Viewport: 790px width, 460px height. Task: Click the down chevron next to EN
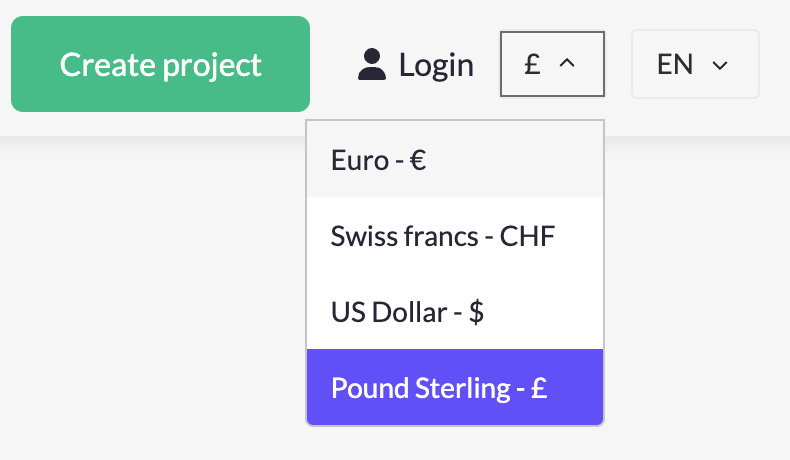point(719,66)
